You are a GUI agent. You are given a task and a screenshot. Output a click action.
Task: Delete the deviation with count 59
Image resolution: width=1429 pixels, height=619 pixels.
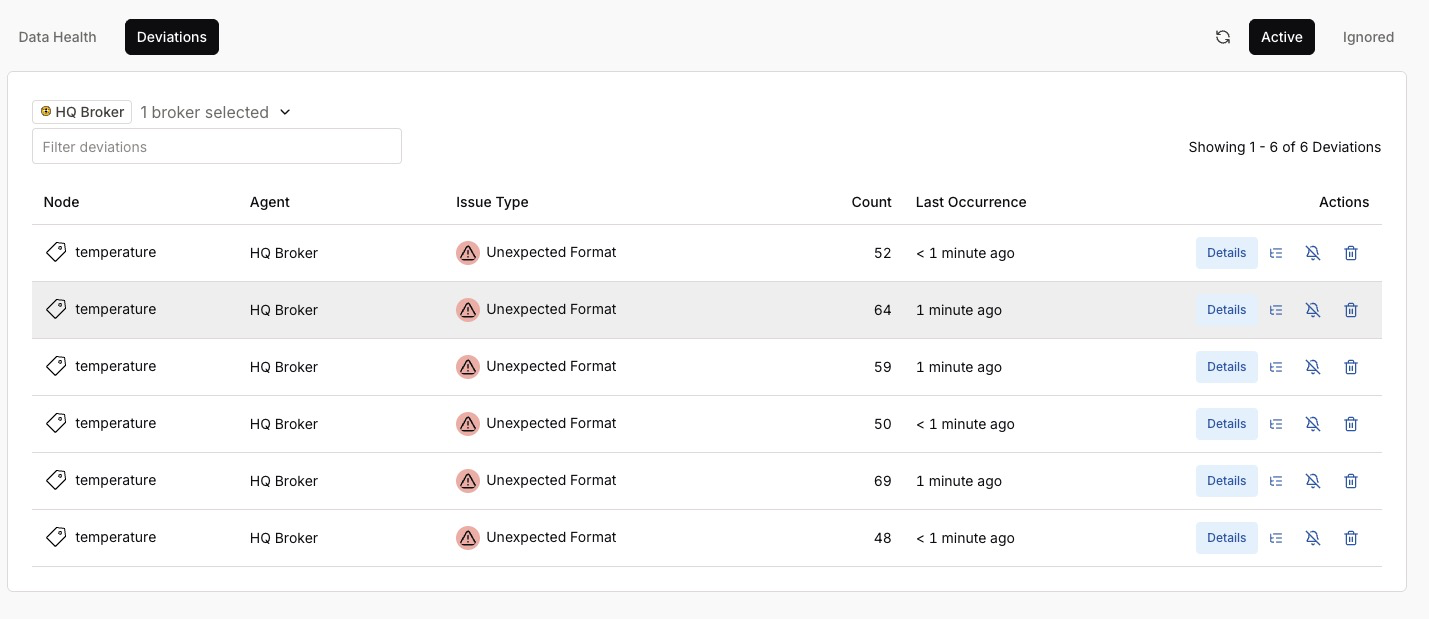coord(1351,367)
